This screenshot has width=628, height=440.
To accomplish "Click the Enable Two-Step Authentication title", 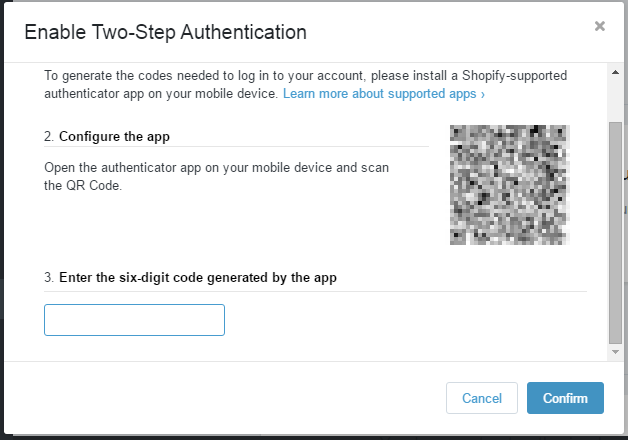I will (x=165, y=32).
